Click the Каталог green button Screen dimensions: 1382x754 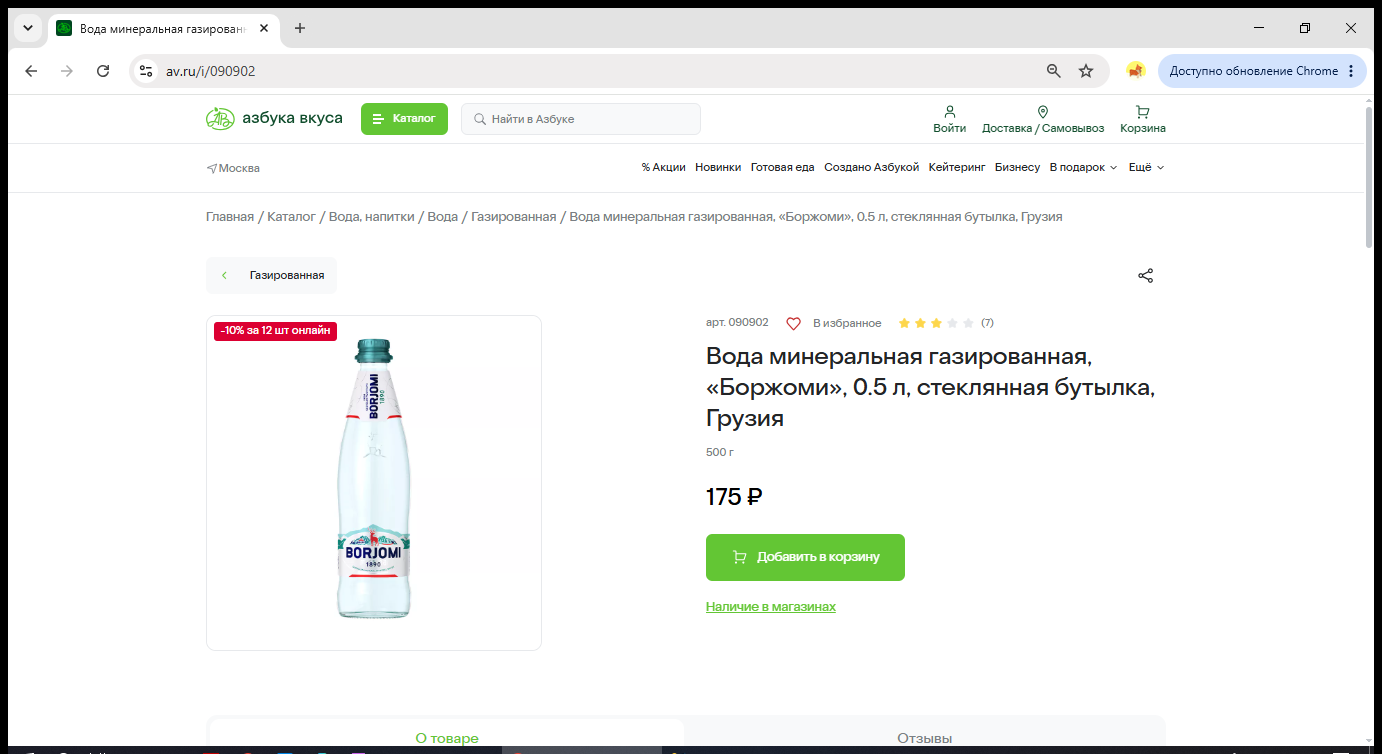(x=404, y=119)
